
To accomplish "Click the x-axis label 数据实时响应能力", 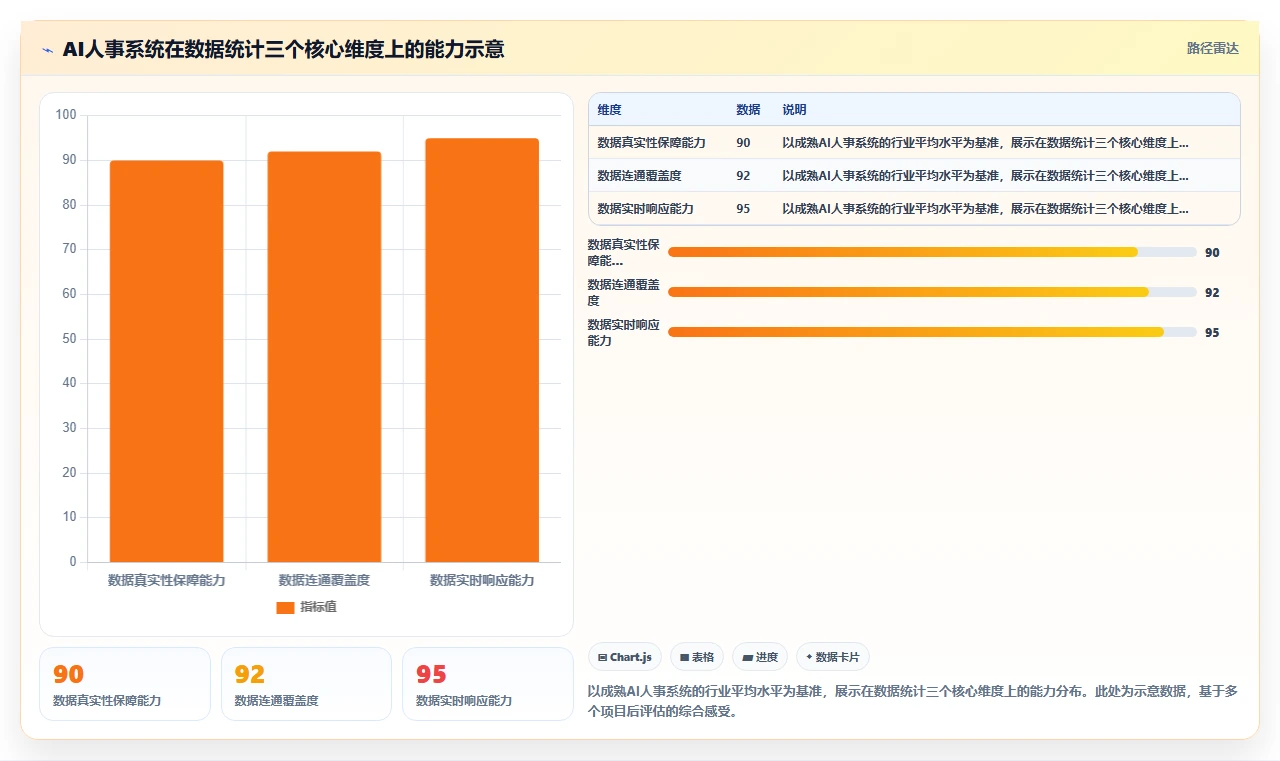I will (x=482, y=580).
